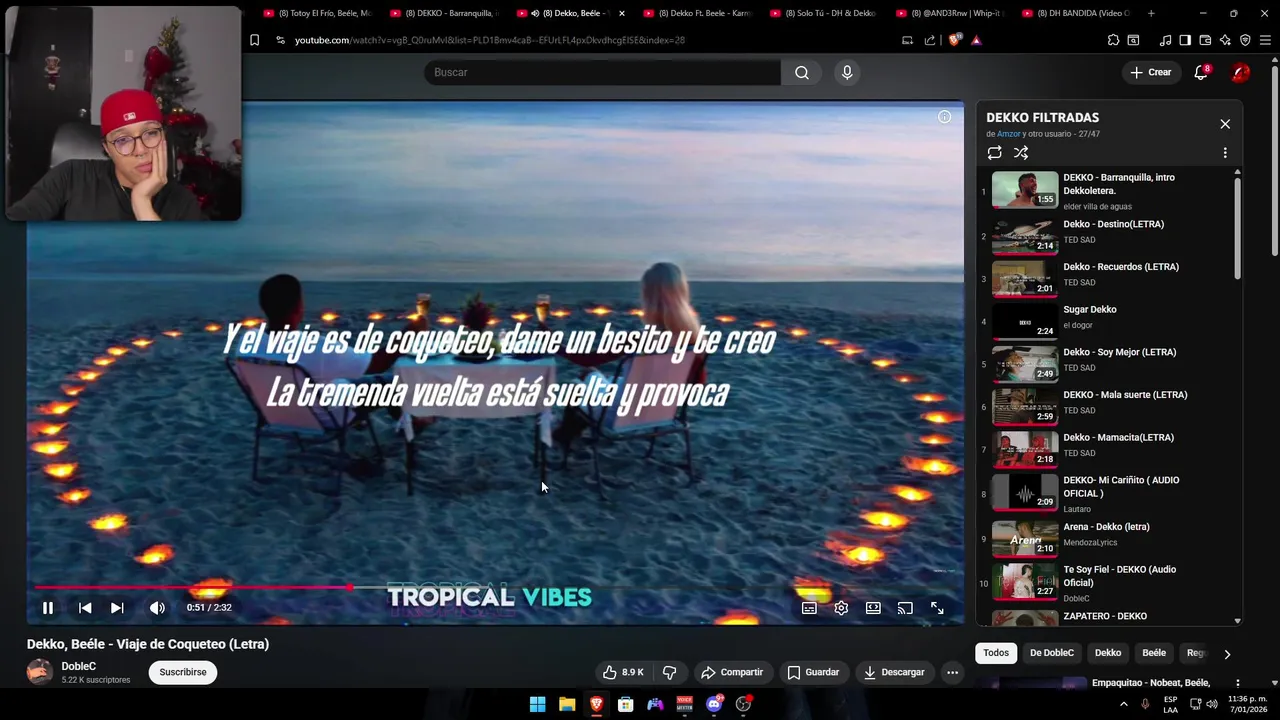The image size is (1280, 720).
Task: Open player settings gear
Action: (x=841, y=608)
